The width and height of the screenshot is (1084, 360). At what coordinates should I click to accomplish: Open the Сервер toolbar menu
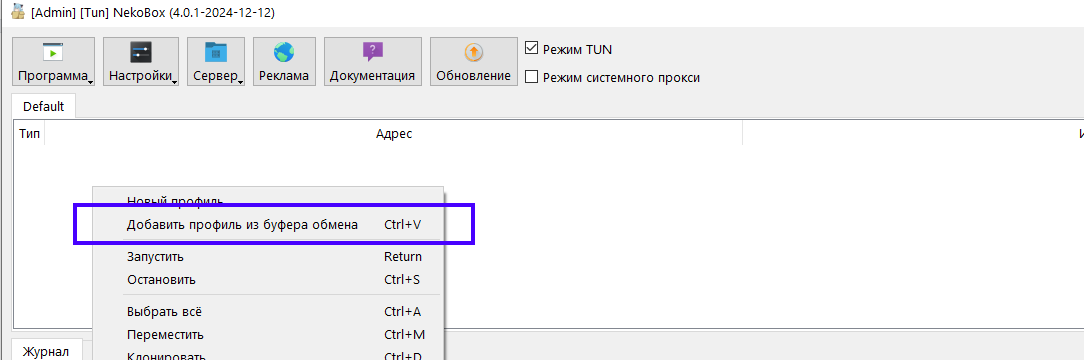[x=216, y=61]
